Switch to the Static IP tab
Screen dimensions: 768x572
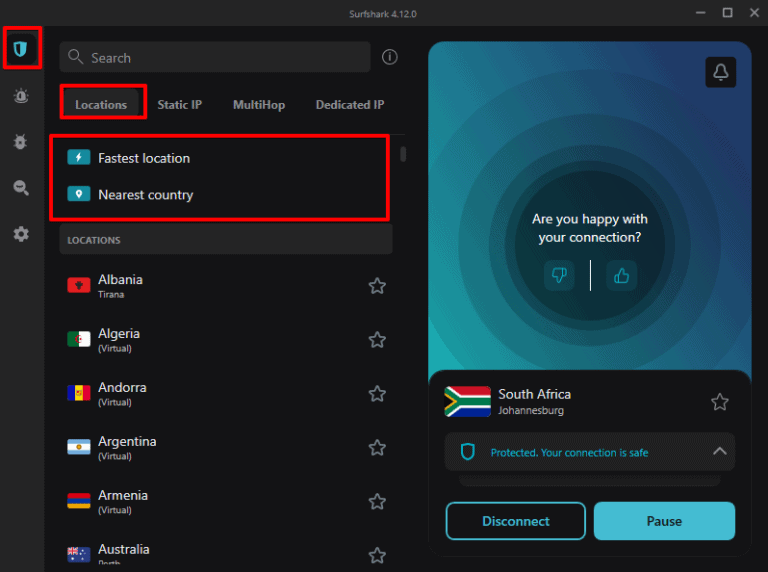click(179, 105)
